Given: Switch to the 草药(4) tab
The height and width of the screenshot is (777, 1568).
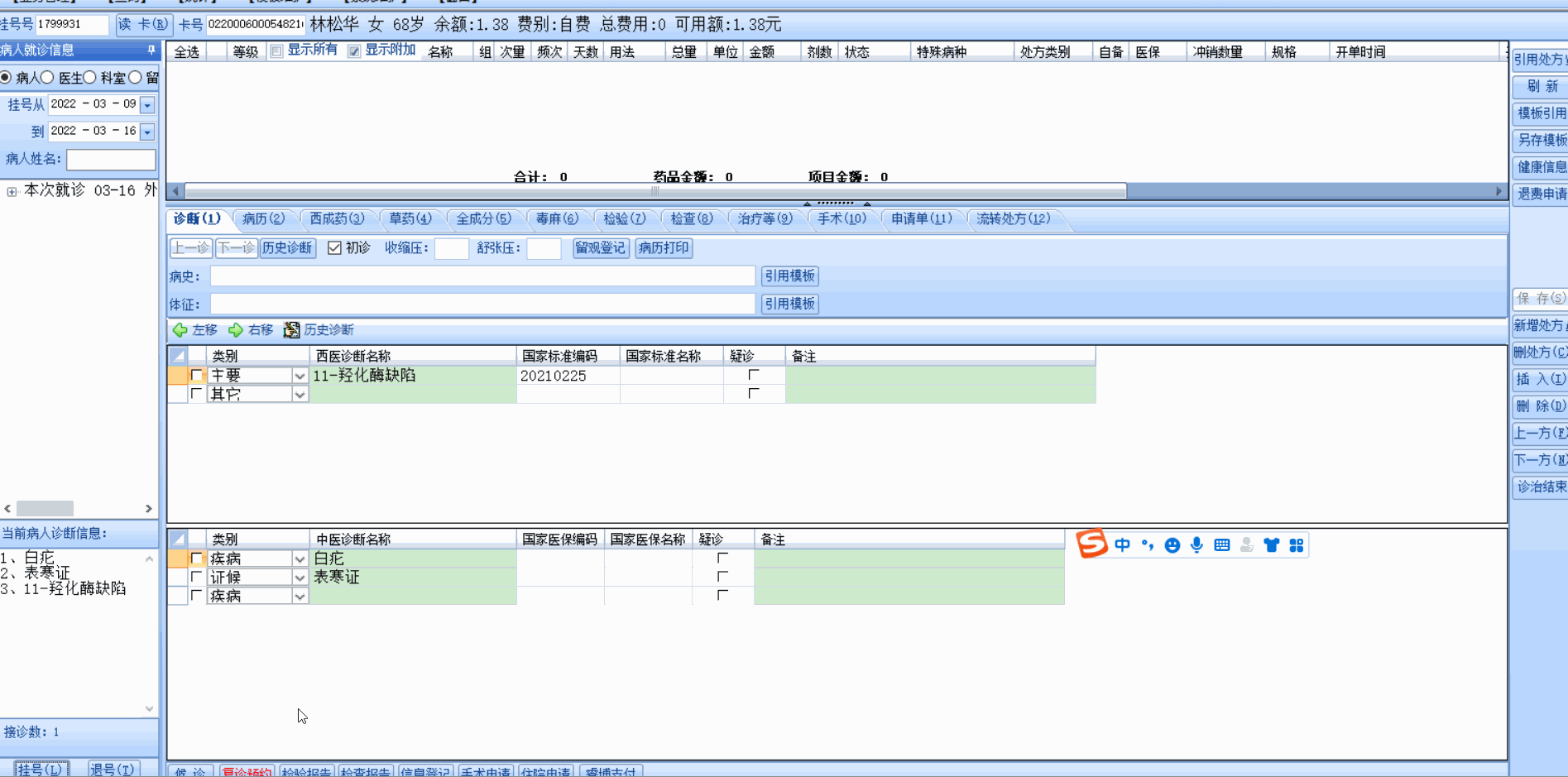Looking at the screenshot, I should coord(410,218).
